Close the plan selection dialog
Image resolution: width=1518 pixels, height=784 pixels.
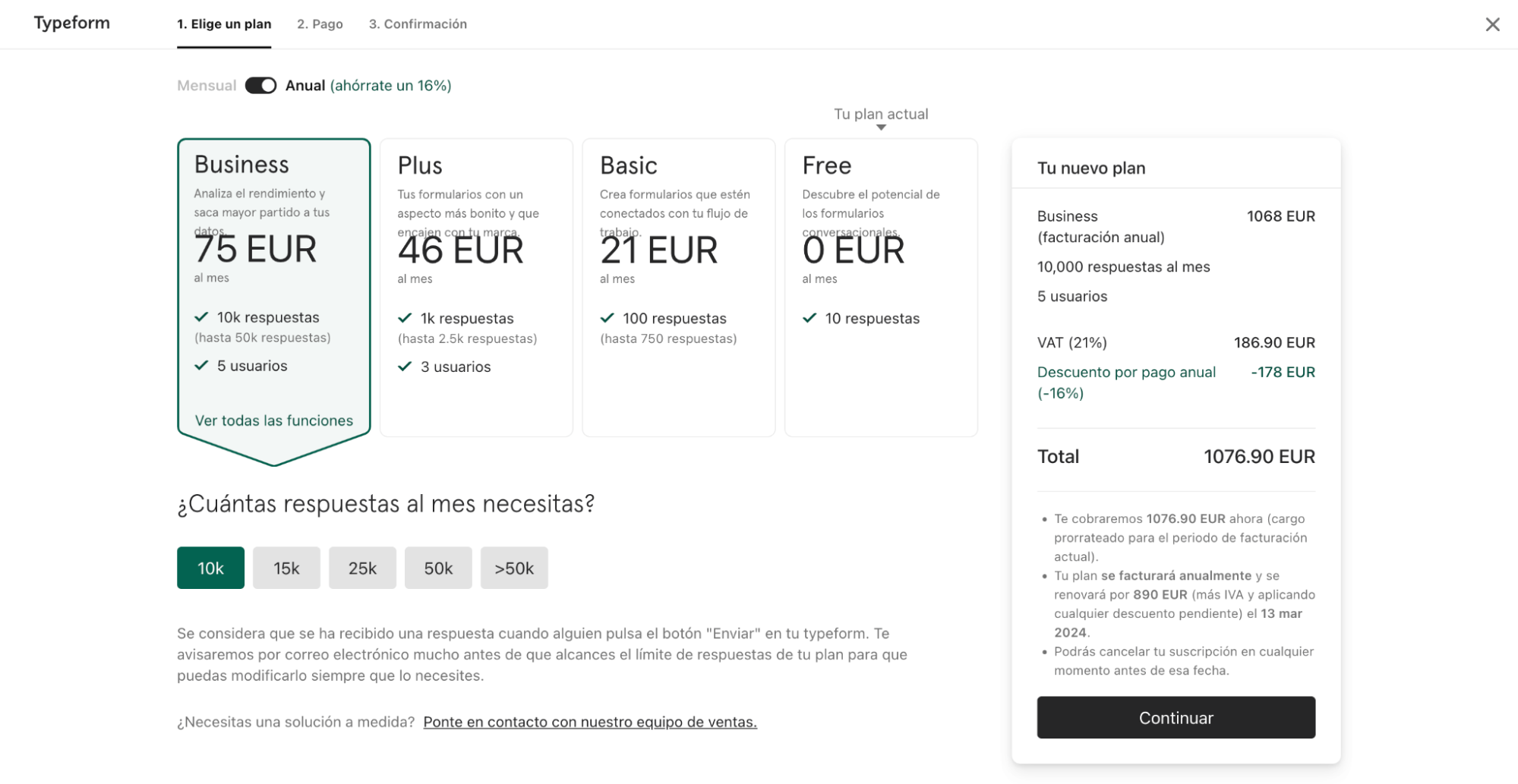1492,24
